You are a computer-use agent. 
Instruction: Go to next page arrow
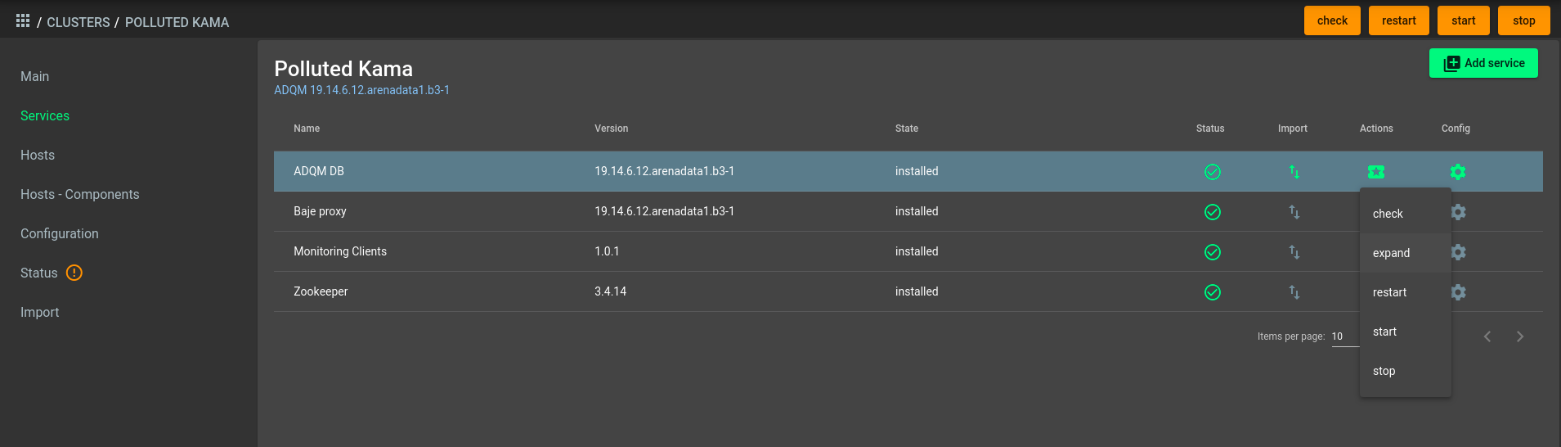point(1520,337)
